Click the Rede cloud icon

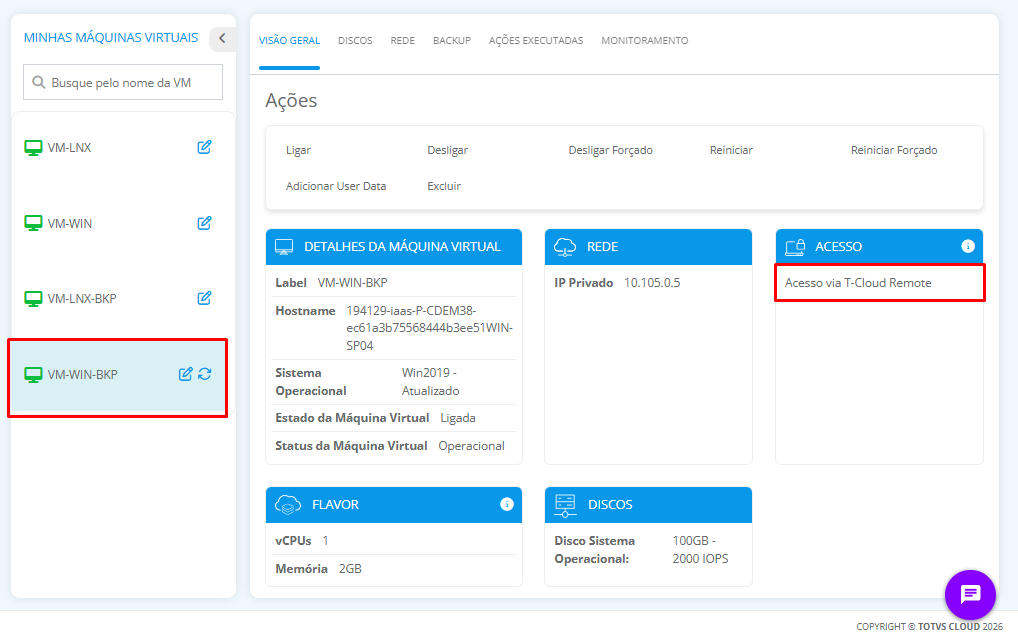565,247
